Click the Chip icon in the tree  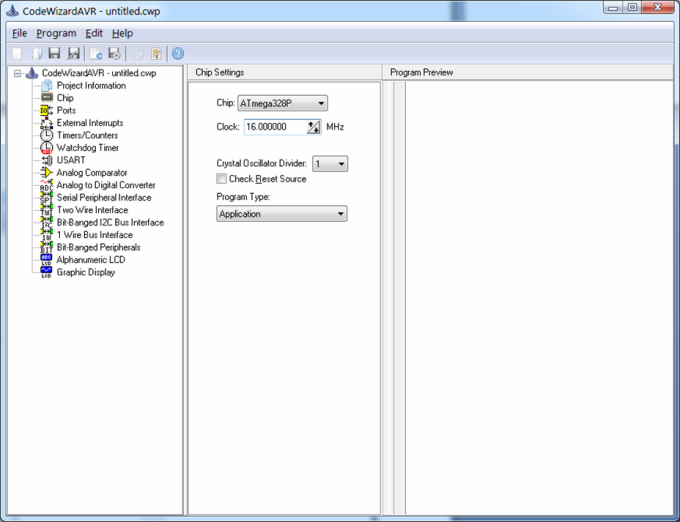coord(46,98)
